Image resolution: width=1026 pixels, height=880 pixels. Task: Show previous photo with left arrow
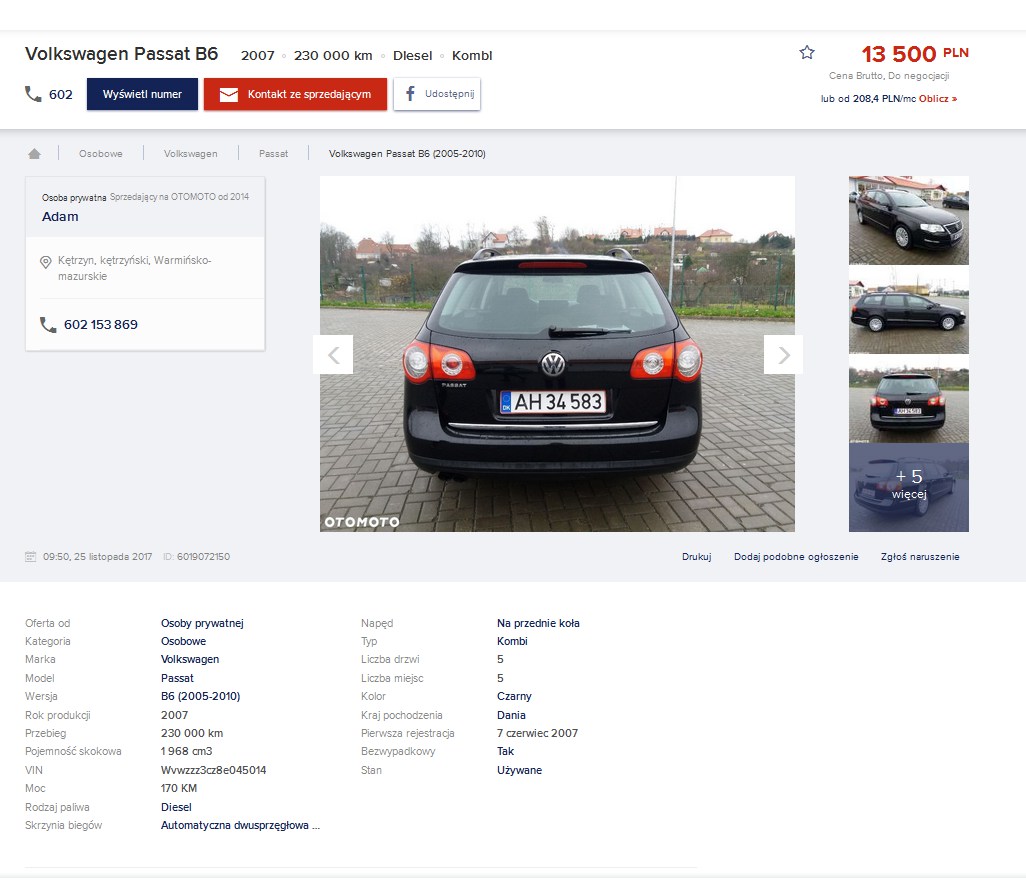333,355
